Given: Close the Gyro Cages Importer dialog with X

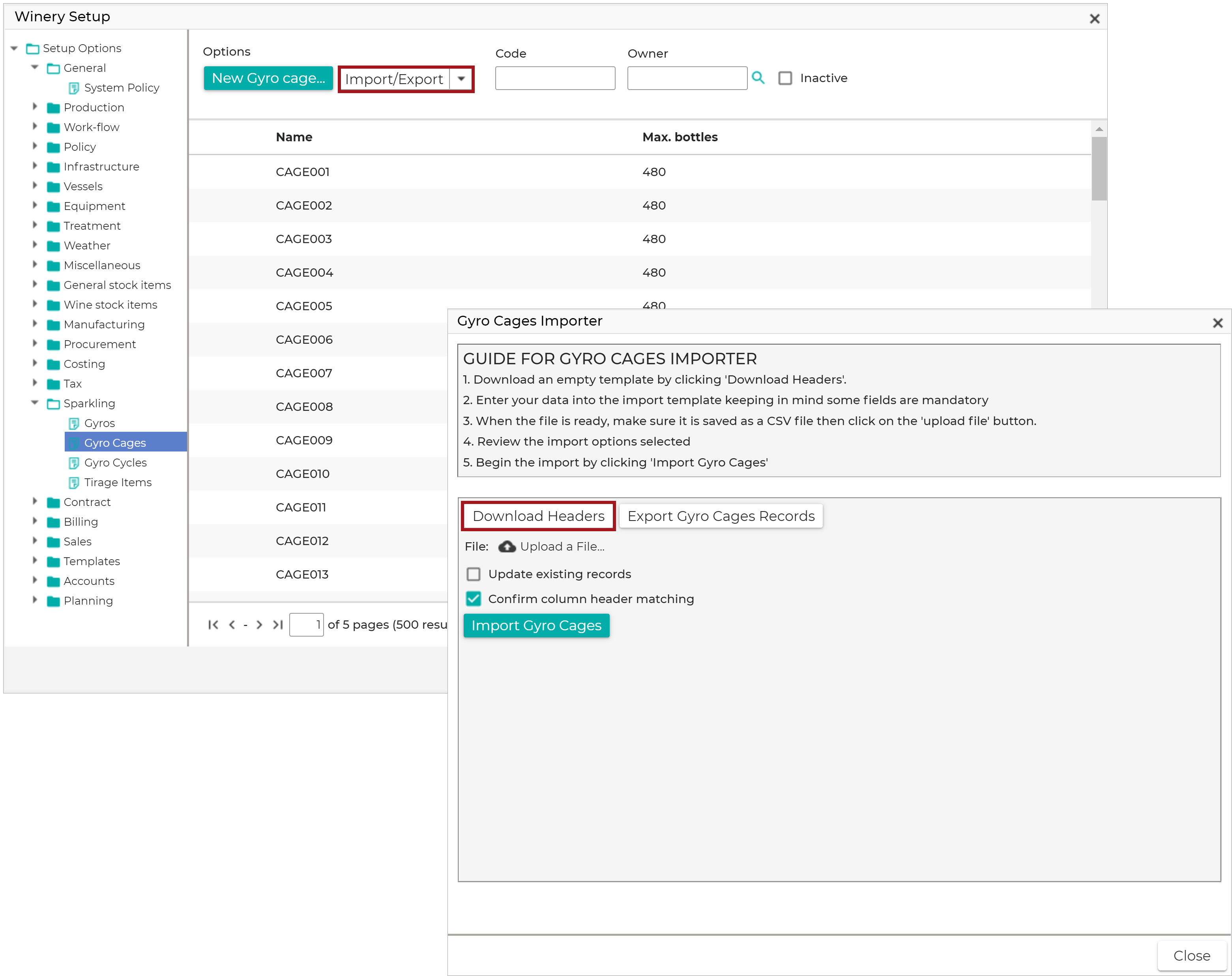Looking at the screenshot, I should 1217,323.
